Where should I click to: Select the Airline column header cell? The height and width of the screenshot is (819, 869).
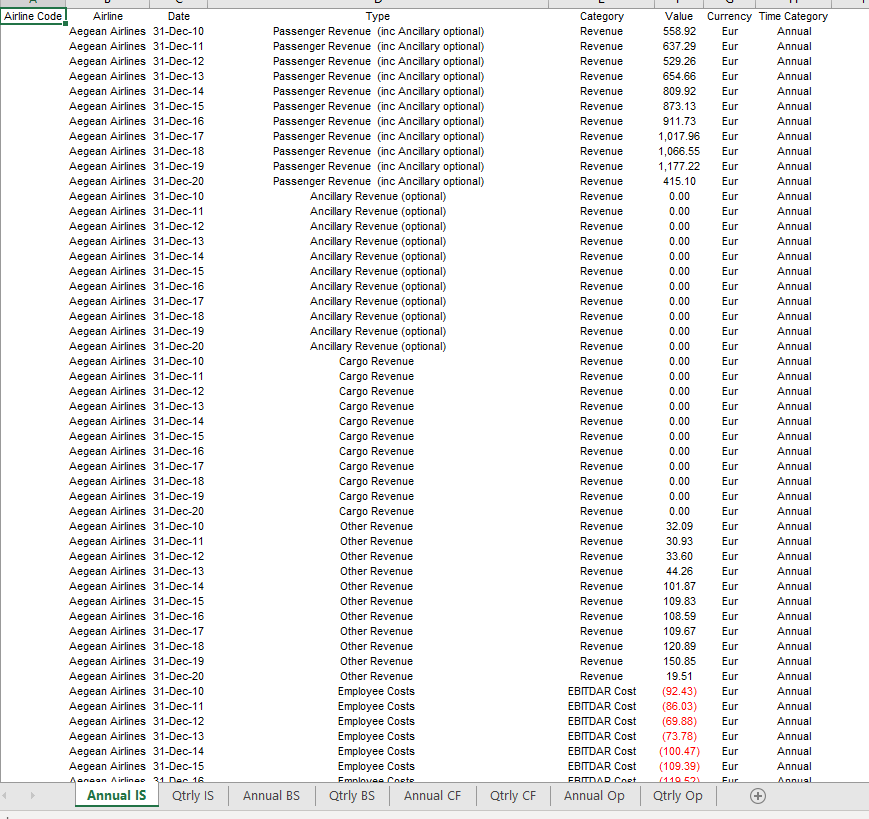108,16
